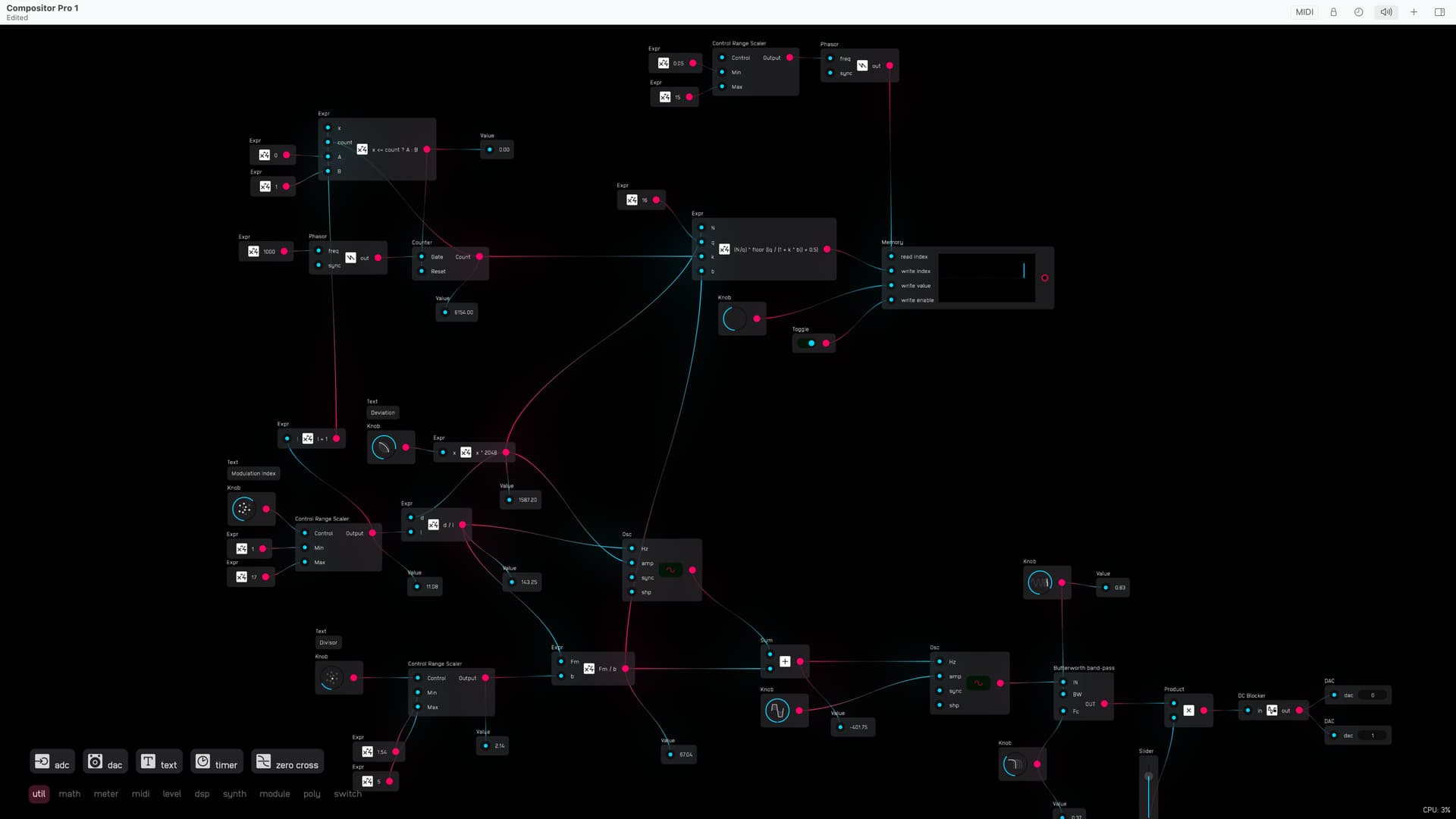
Task: Click the plus icon to add
Action: pyautogui.click(x=1414, y=12)
